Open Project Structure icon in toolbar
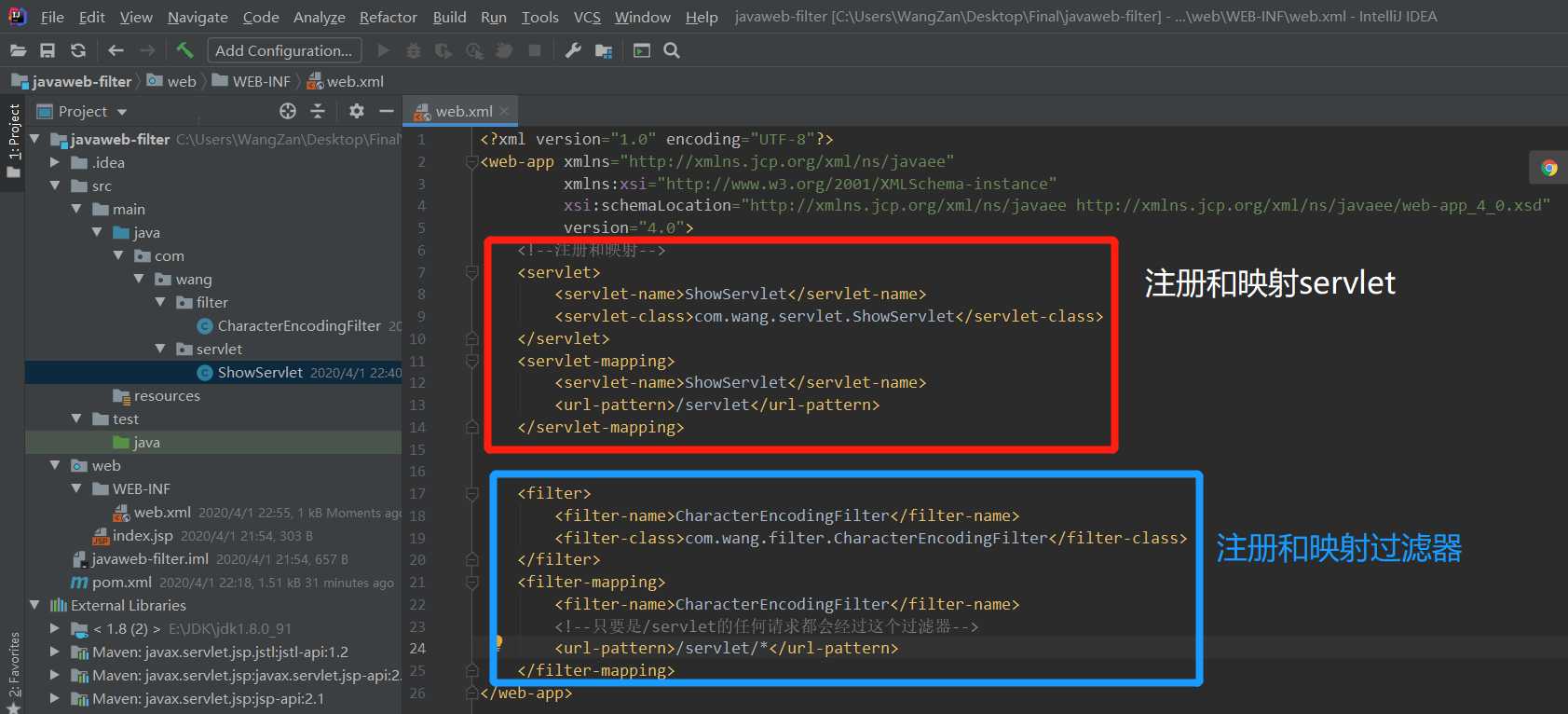This screenshot has width=1568, height=714. (x=604, y=50)
